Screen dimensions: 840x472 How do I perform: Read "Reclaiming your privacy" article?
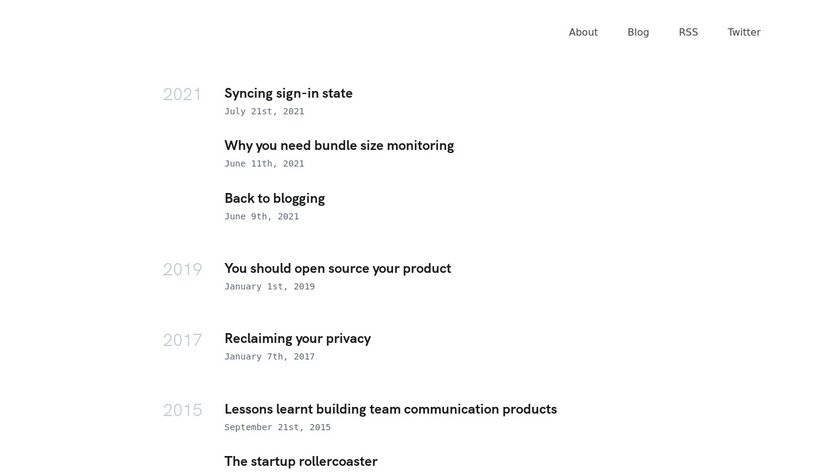pyautogui.click(x=297, y=338)
